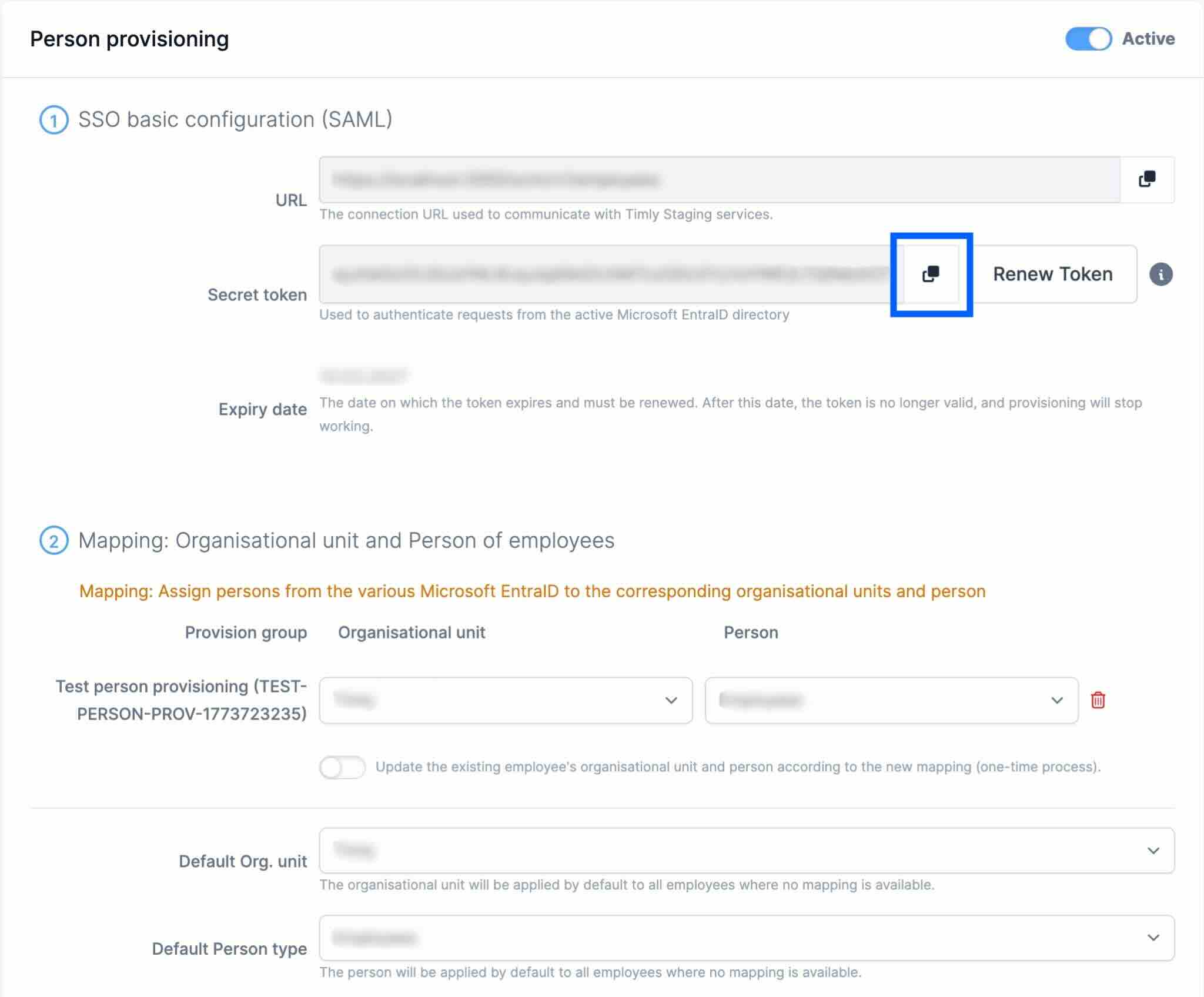The image size is (1204, 997).
Task: Click the Test person provisioning group label
Action: tap(182, 700)
